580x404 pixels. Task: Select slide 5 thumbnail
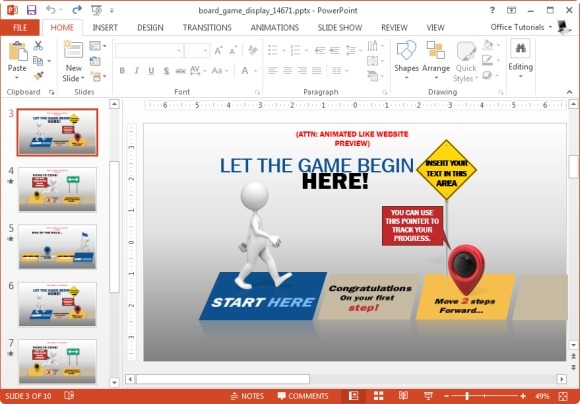(57, 246)
